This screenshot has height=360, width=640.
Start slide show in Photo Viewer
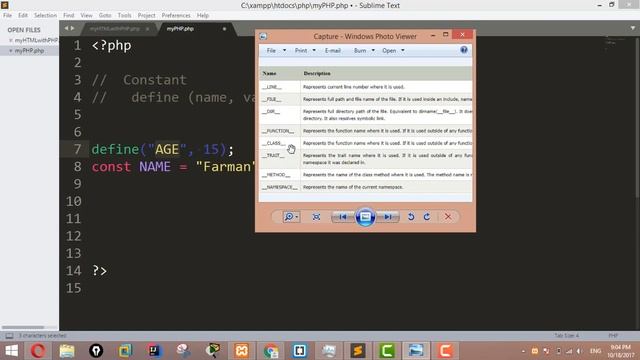coord(365,217)
